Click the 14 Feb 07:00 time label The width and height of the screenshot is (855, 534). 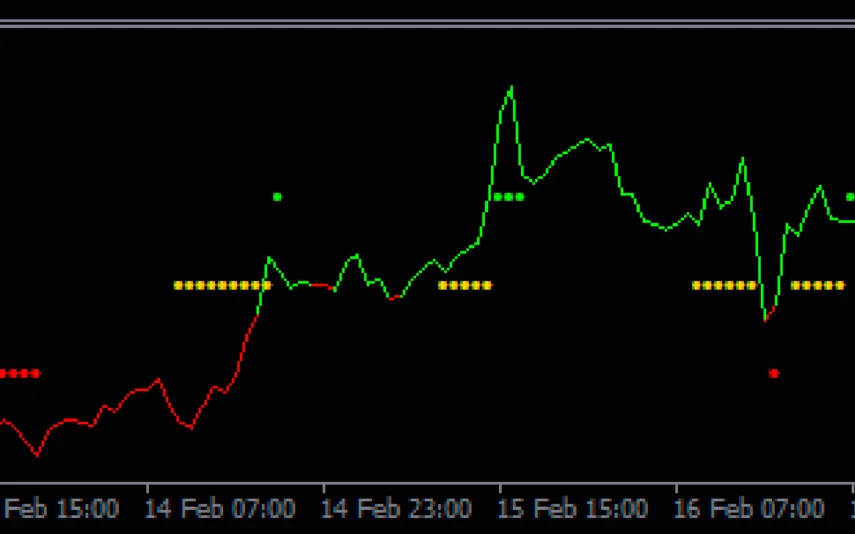[220, 509]
